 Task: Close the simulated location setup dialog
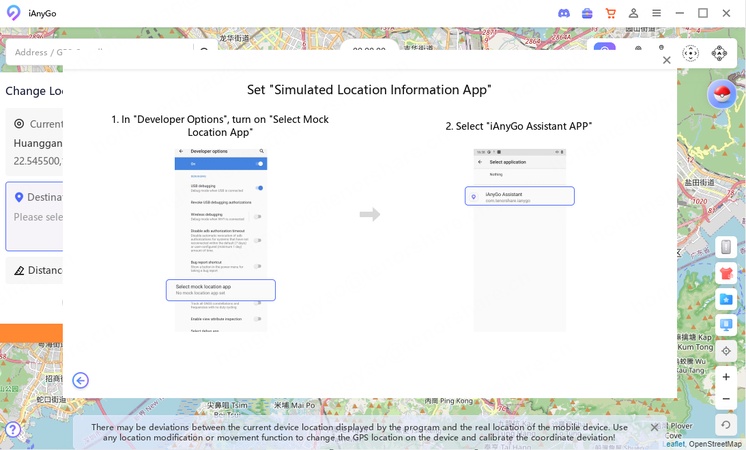click(x=667, y=60)
